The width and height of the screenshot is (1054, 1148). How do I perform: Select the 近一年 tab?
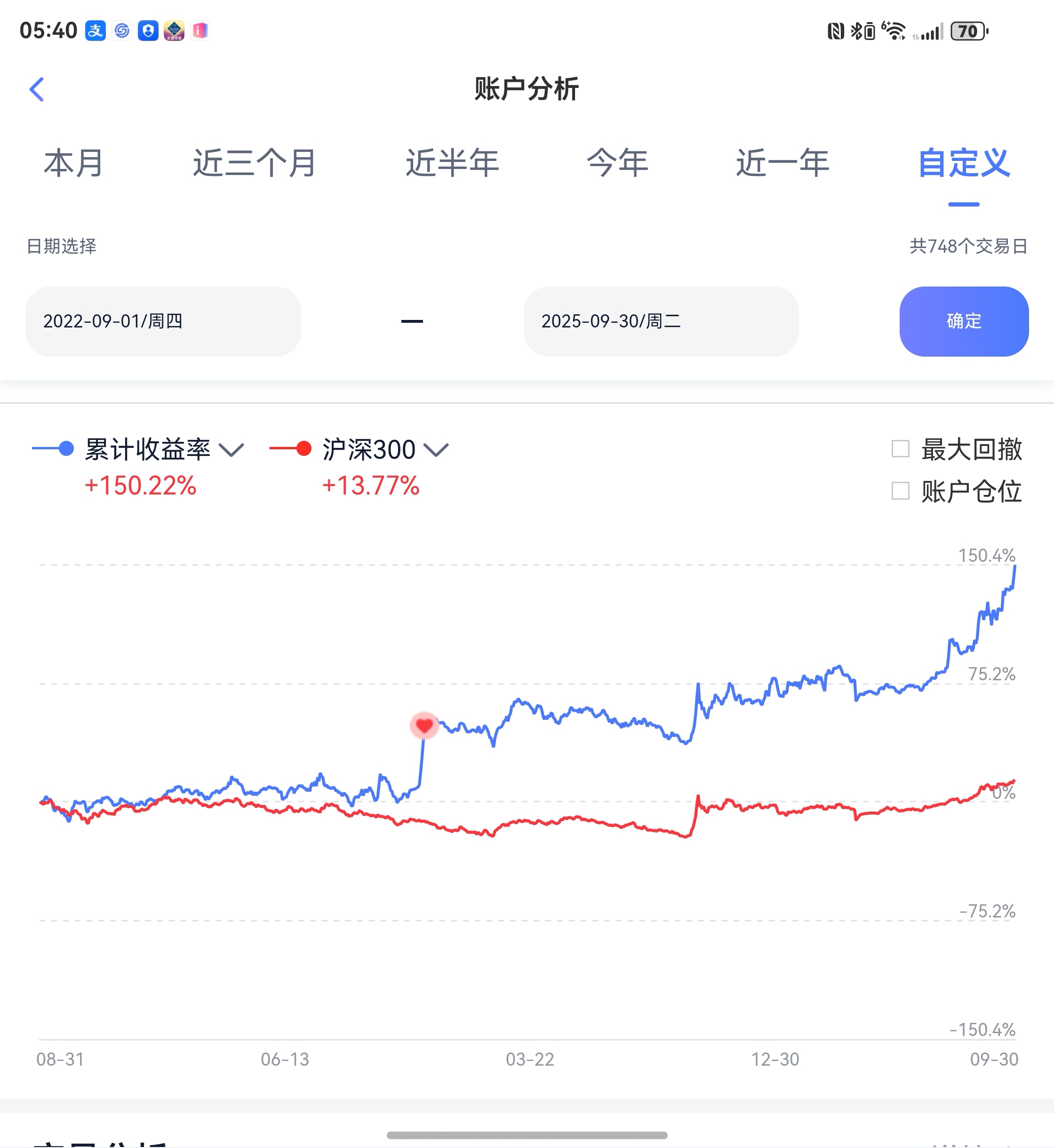[783, 163]
